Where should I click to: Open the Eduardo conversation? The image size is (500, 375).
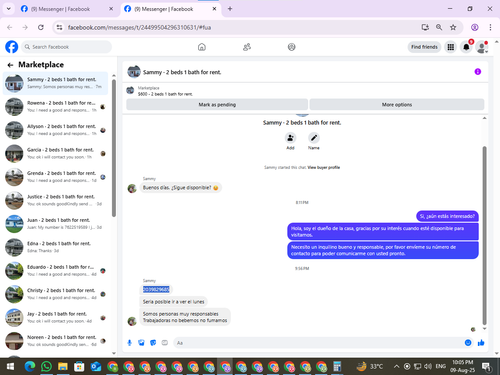click(56, 271)
